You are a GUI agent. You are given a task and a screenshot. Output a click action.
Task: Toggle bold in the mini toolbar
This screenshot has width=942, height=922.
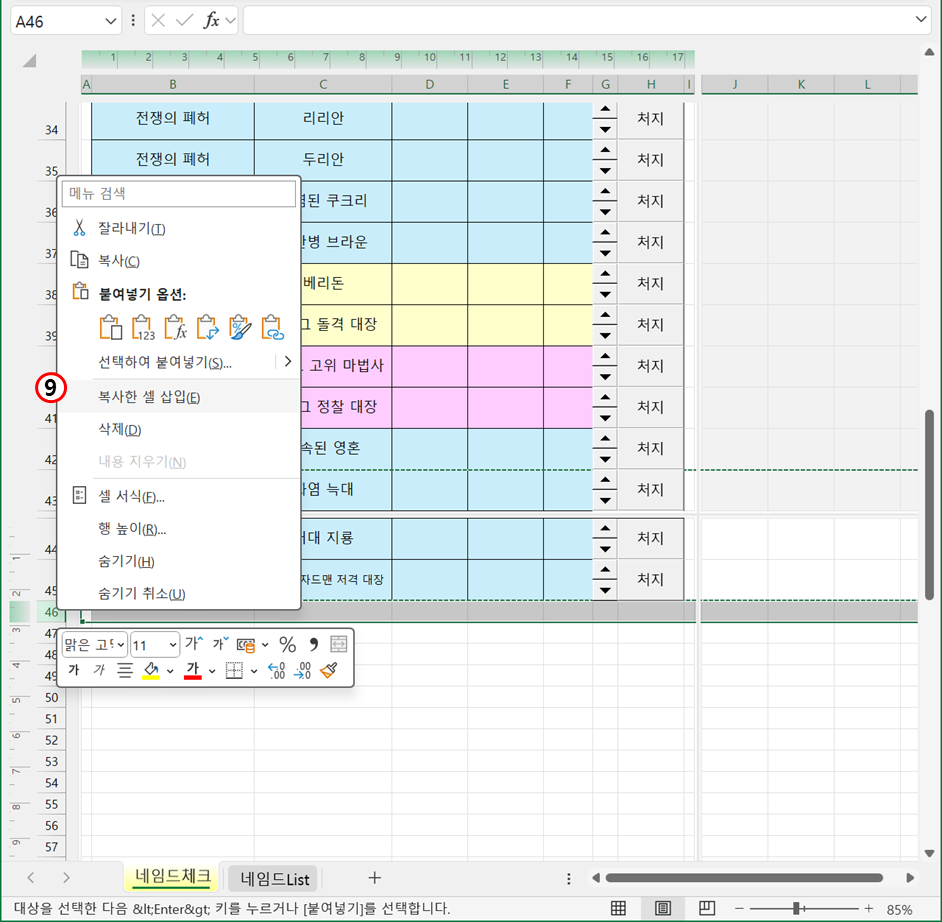[x=74, y=670]
